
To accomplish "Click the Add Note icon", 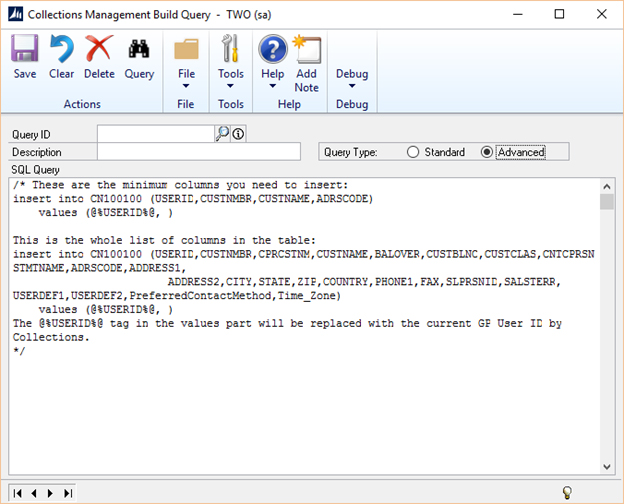I will [x=306, y=49].
